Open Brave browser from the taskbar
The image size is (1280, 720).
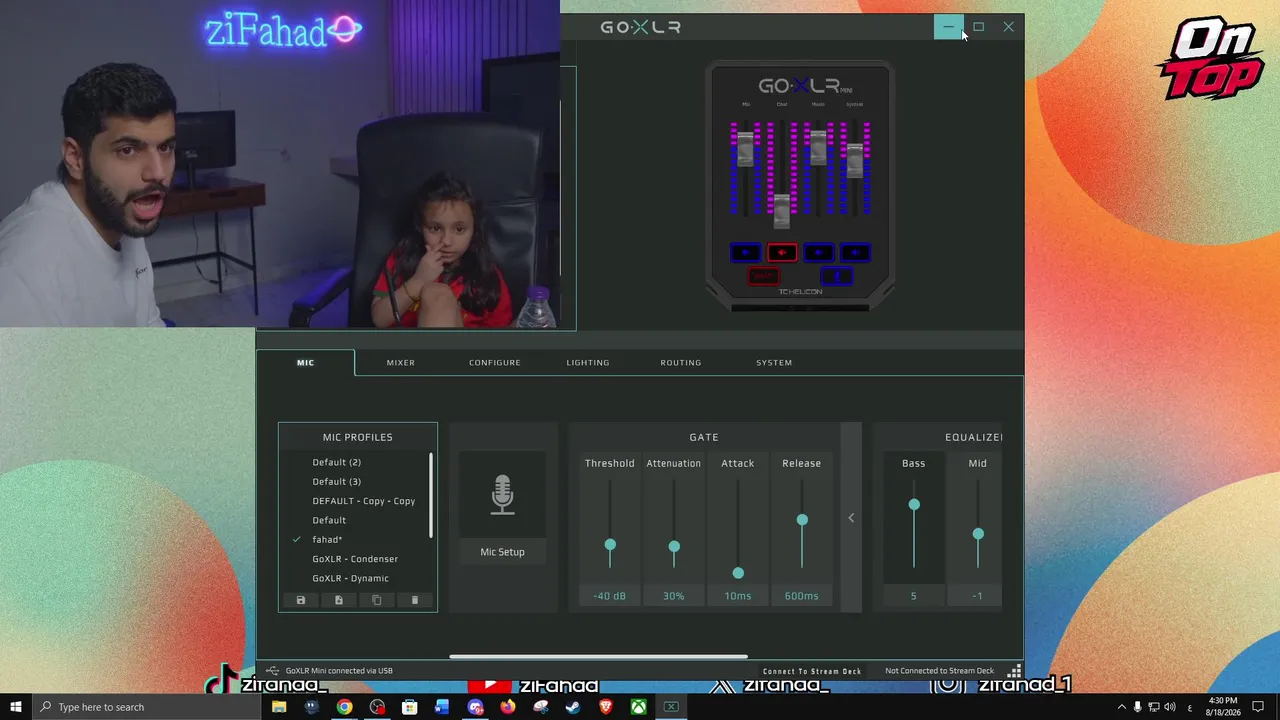click(x=605, y=707)
